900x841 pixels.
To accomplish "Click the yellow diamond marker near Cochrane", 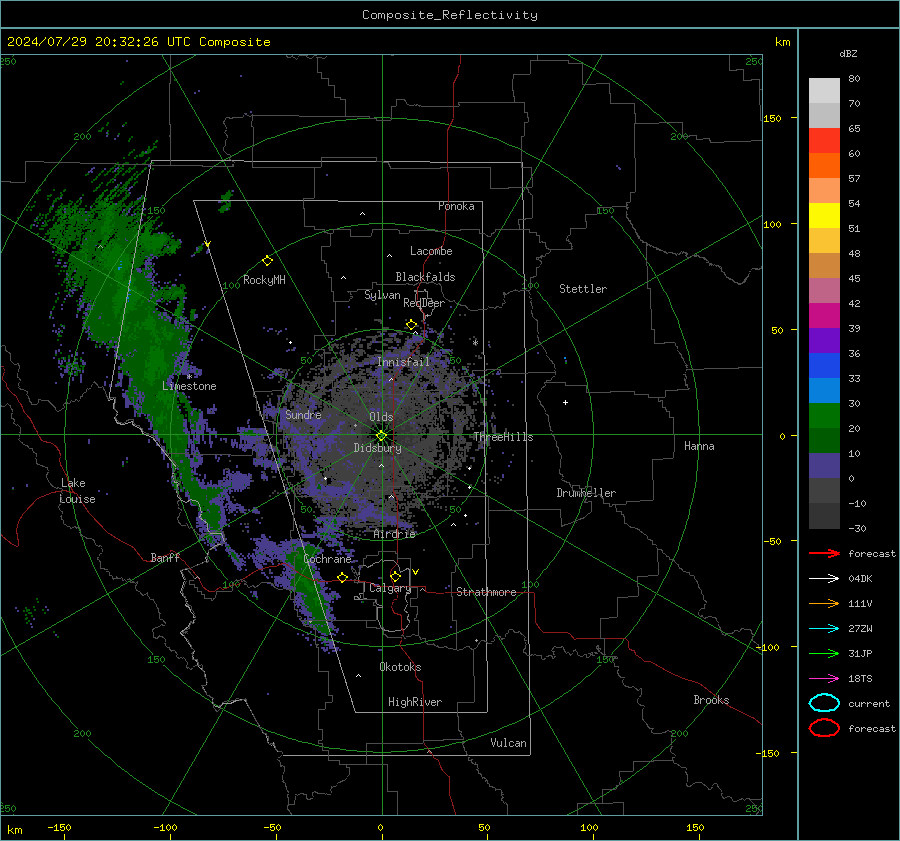I will (x=343, y=577).
